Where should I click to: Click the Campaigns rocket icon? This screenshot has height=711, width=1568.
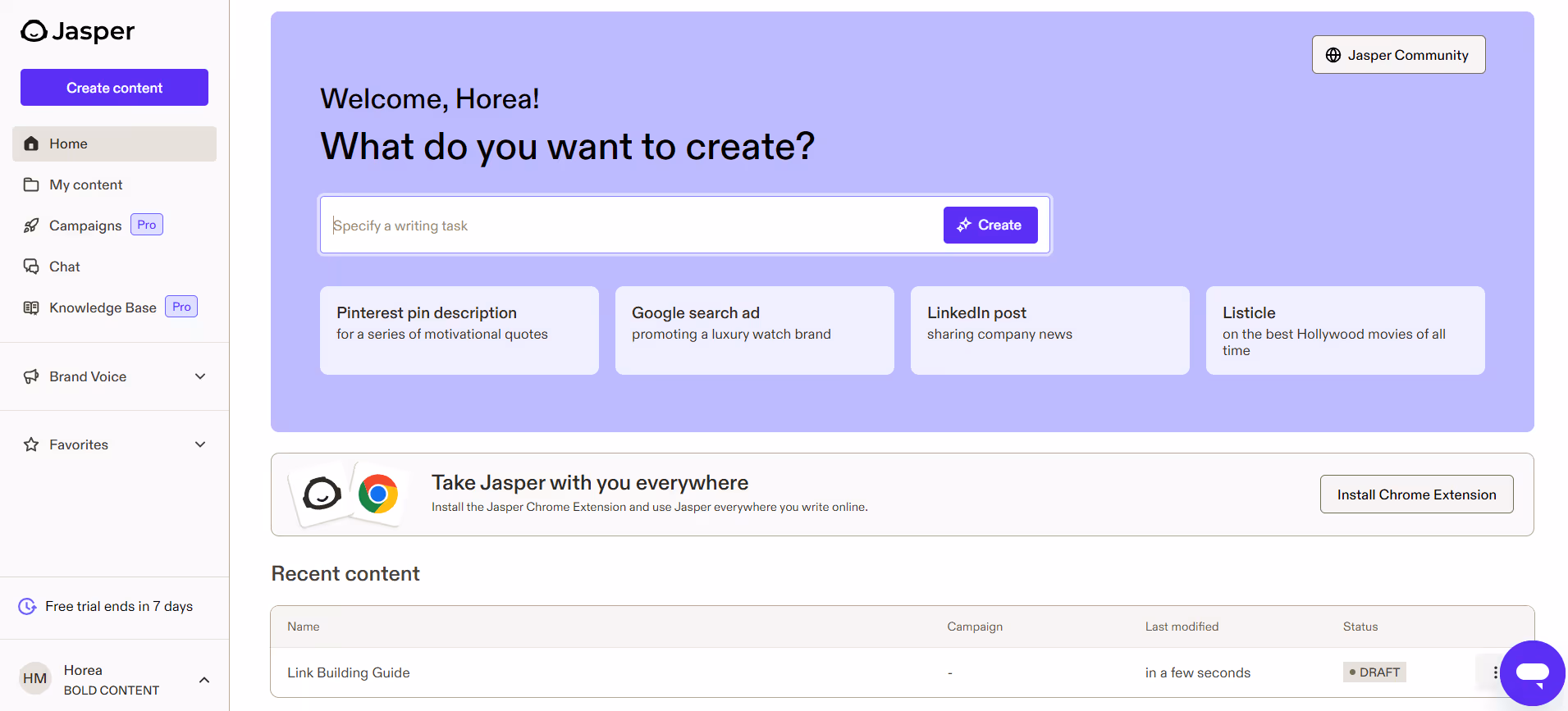[x=31, y=226]
